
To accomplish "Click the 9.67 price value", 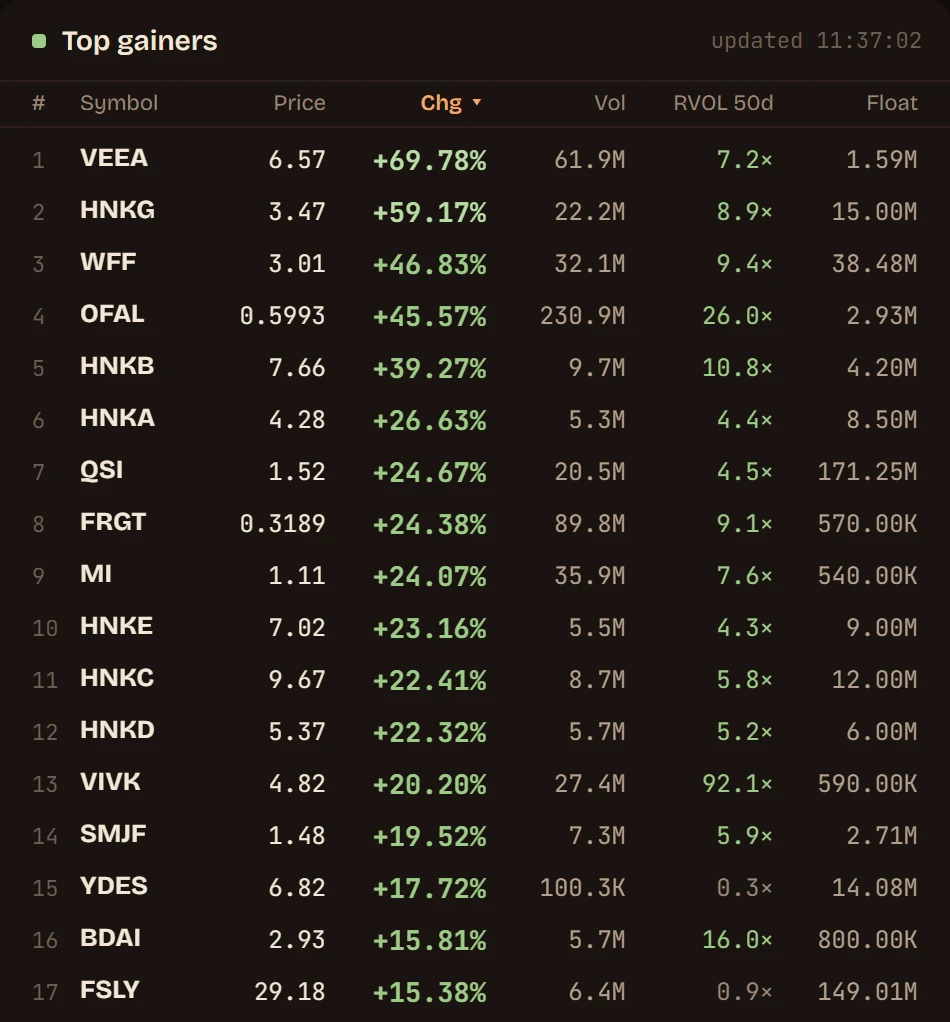I will pyautogui.click(x=296, y=680).
